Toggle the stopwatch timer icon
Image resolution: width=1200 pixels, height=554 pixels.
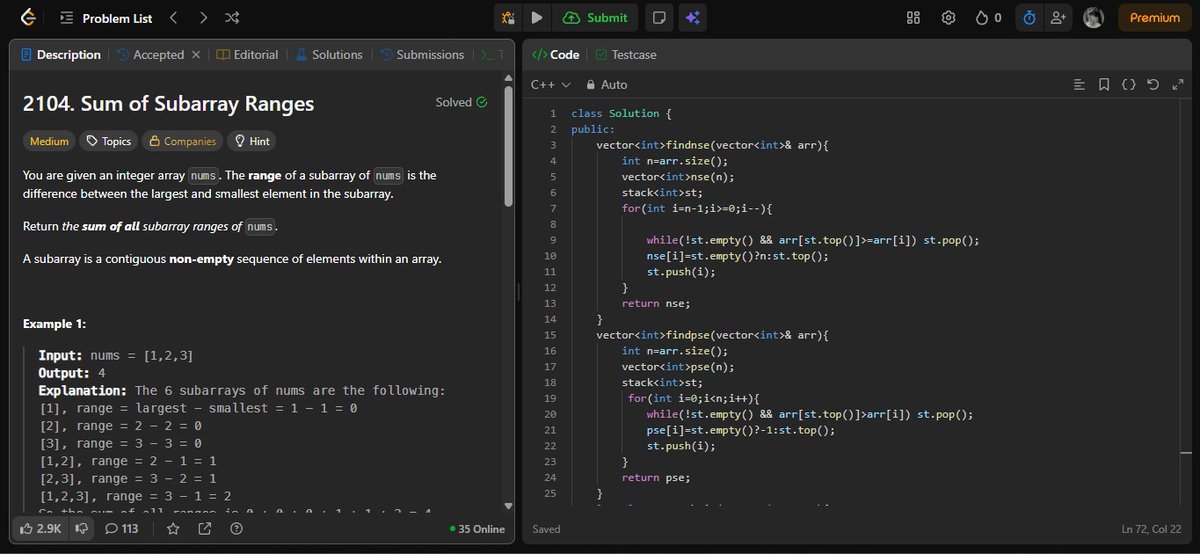pos(1029,17)
